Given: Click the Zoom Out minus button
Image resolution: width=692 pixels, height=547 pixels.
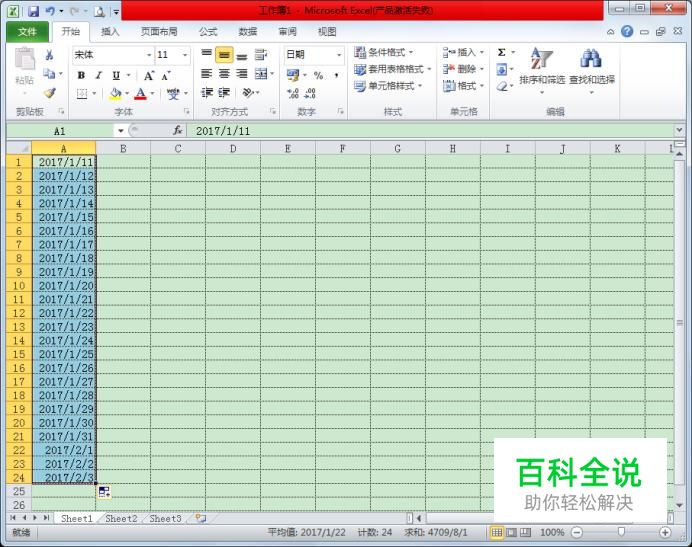Looking at the screenshot, I should (577, 532).
